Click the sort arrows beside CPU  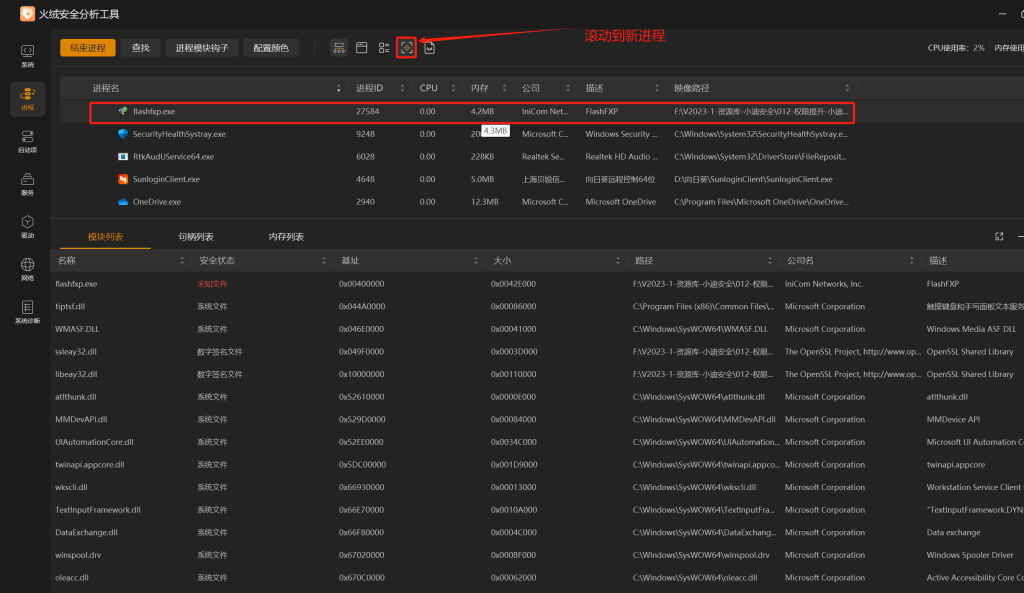coord(453,88)
